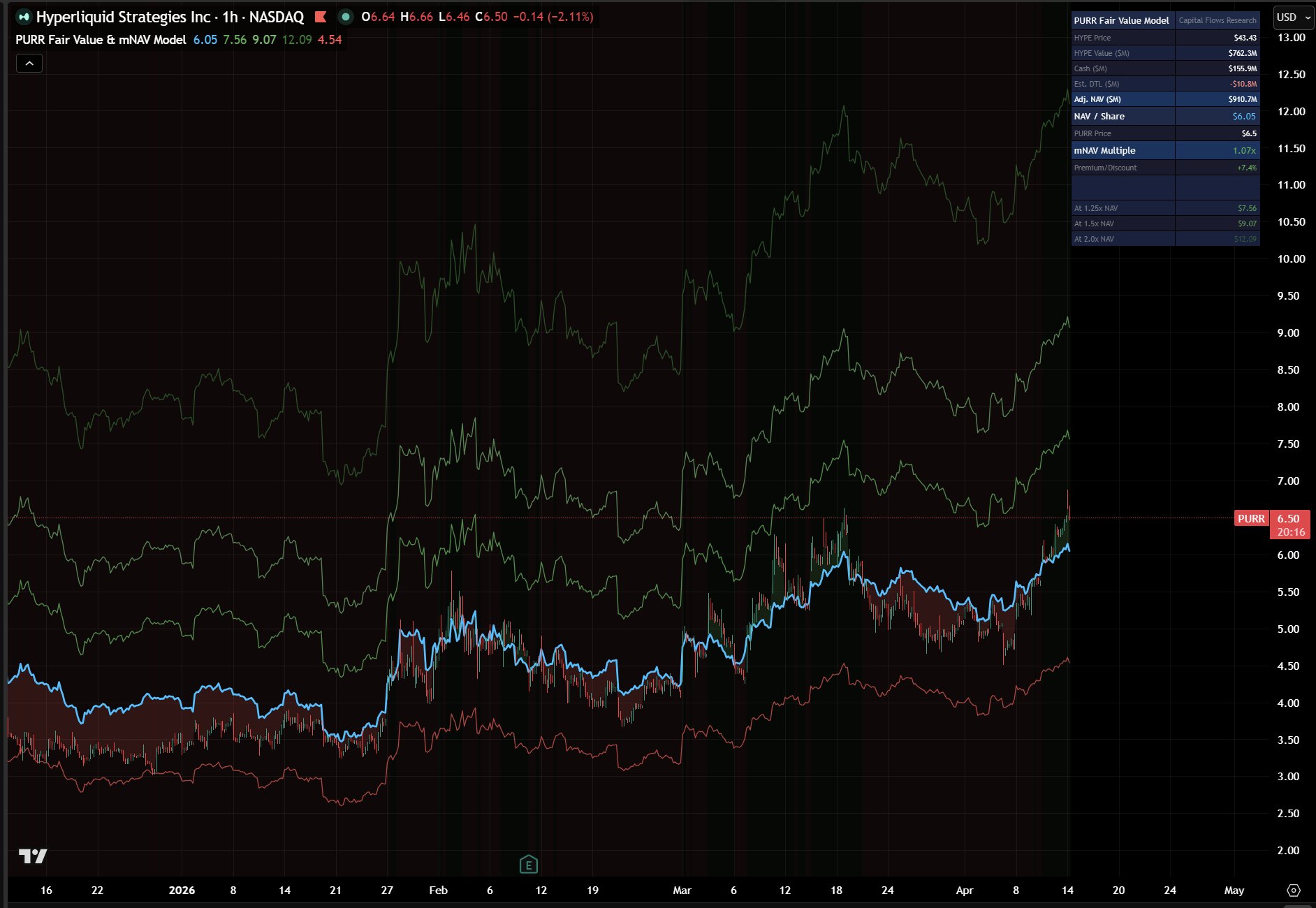Image resolution: width=1316 pixels, height=908 pixels.
Task: Click the 'Cash ($M)' table label
Action: click(x=1090, y=68)
